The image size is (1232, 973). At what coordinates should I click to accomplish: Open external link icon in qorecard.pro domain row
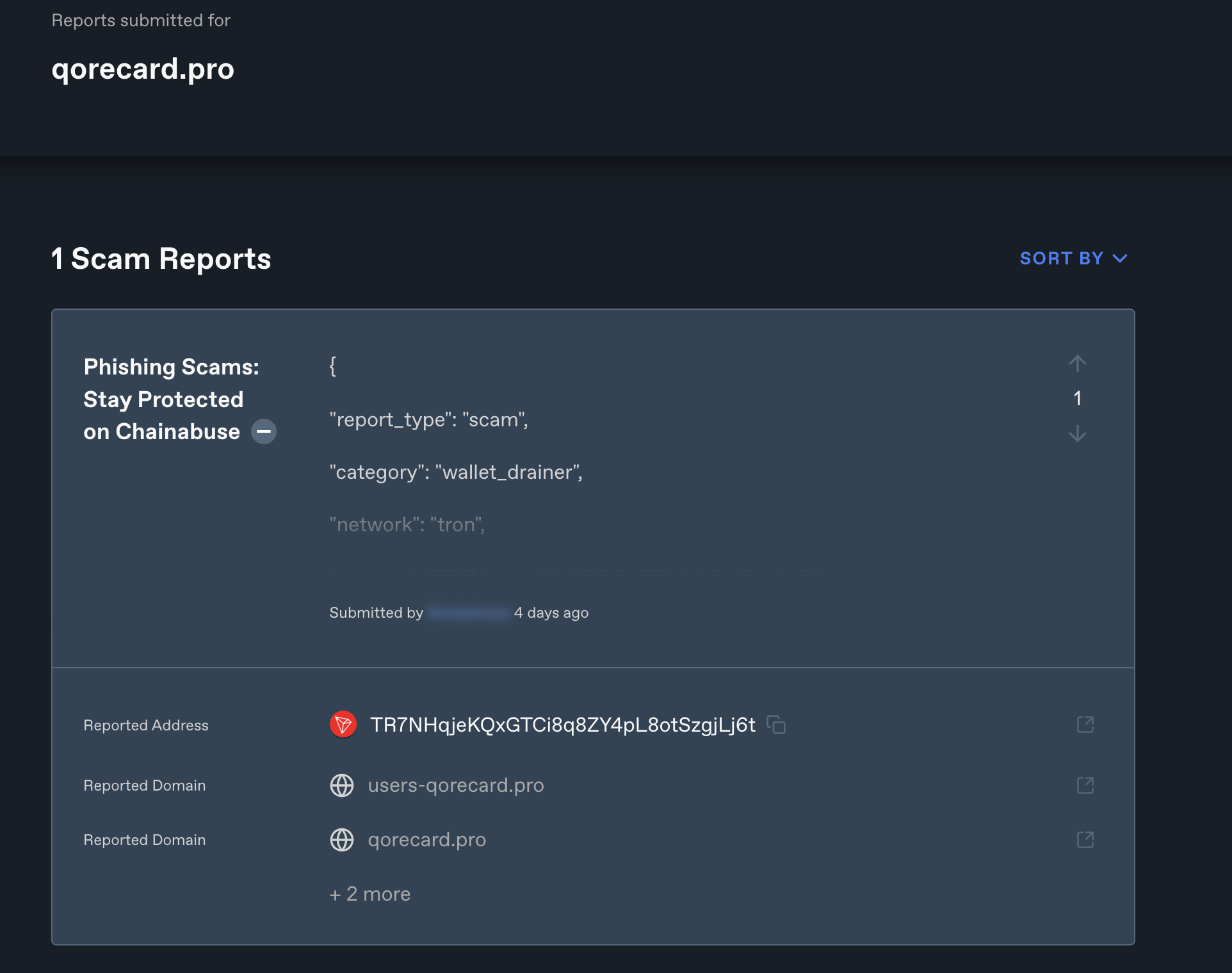pos(1085,840)
